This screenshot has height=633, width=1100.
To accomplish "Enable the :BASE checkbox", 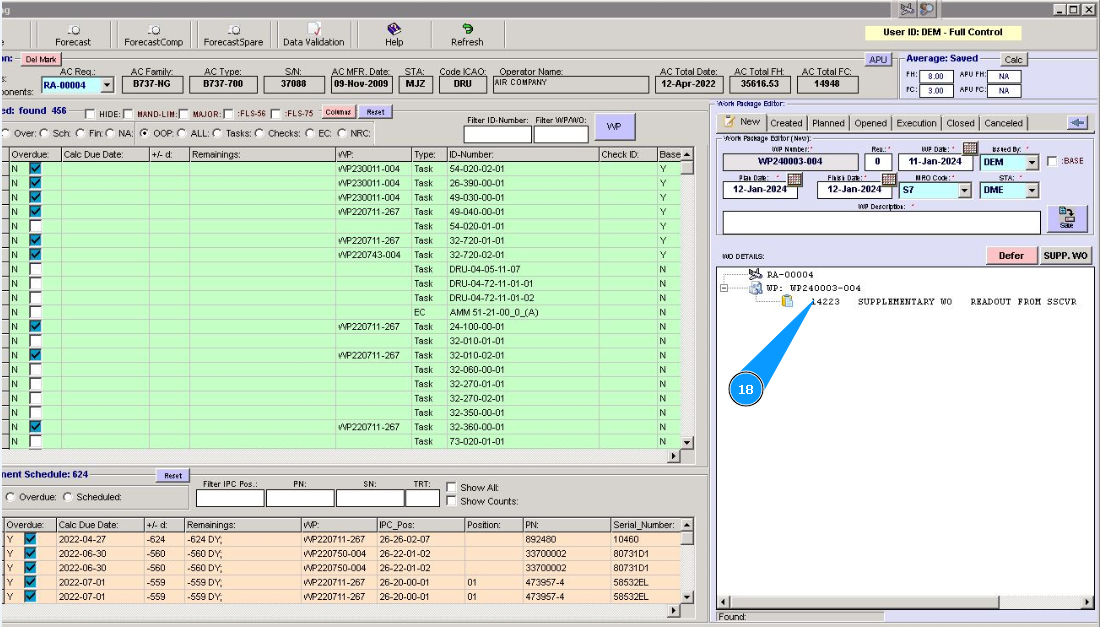I will tap(1052, 162).
